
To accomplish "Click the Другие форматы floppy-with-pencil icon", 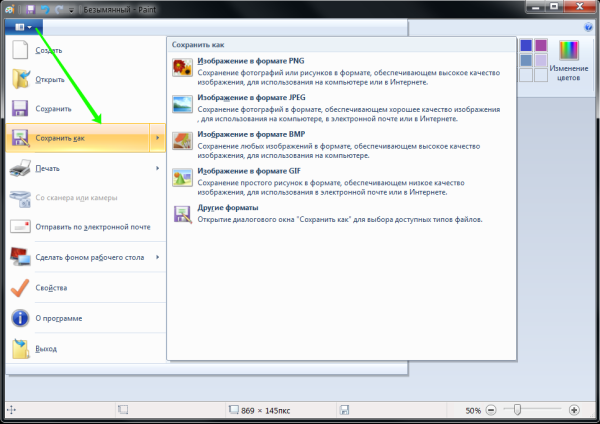I will [x=183, y=214].
